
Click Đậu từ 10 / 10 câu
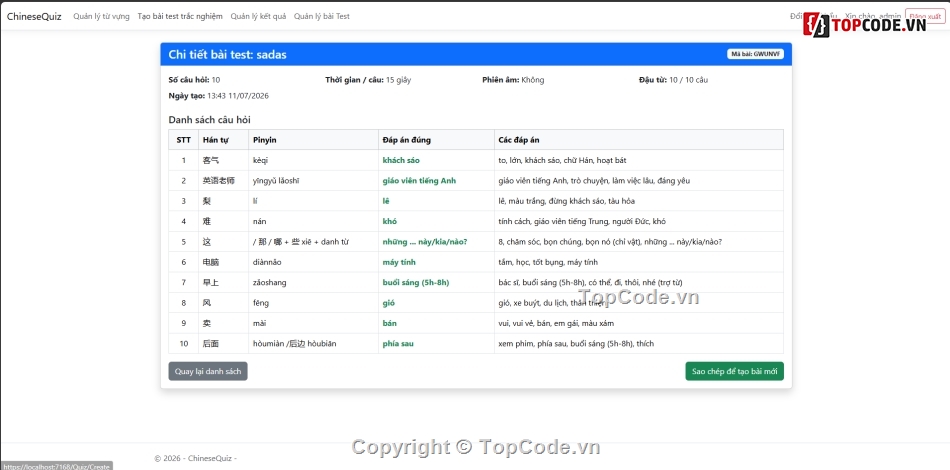[x=673, y=80]
